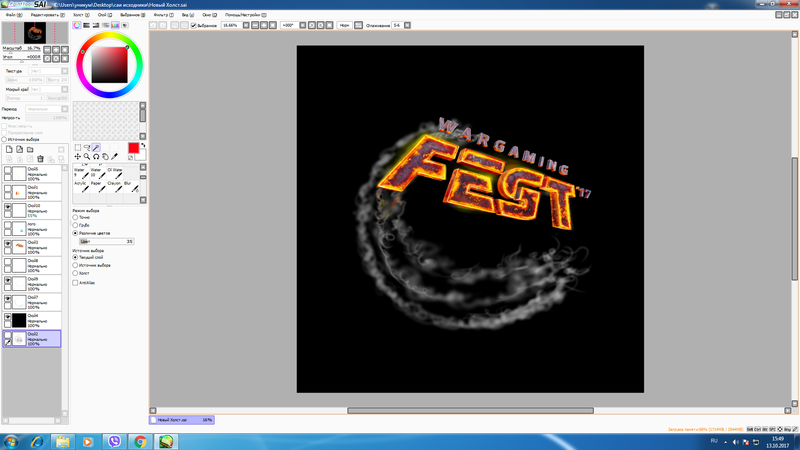Open the Помощь/Настройки menu
The height and width of the screenshot is (450, 800).
(x=245, y=15)
